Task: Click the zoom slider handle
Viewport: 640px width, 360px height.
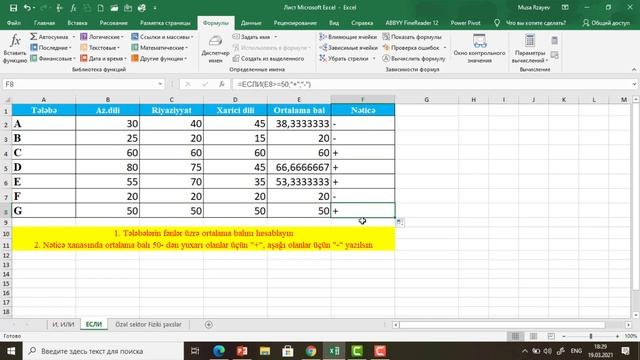Action: [591, 336]
